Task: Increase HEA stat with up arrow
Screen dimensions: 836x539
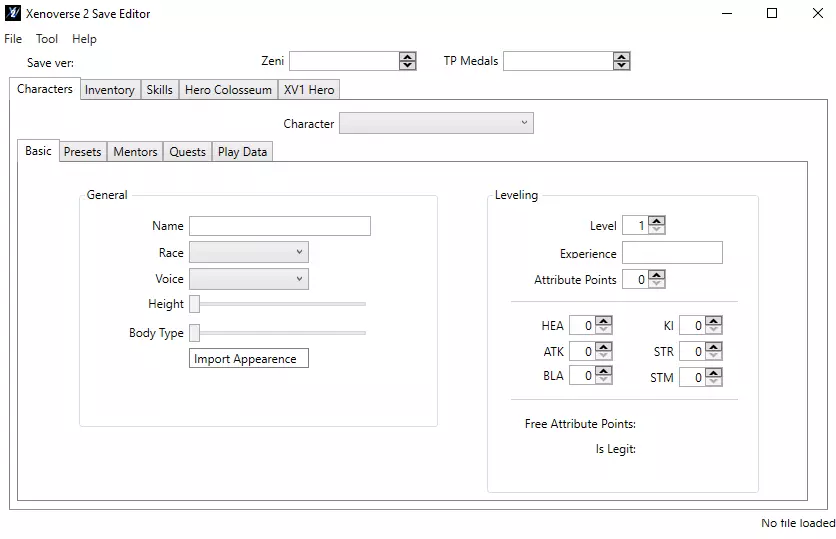Action: point(604,321)
